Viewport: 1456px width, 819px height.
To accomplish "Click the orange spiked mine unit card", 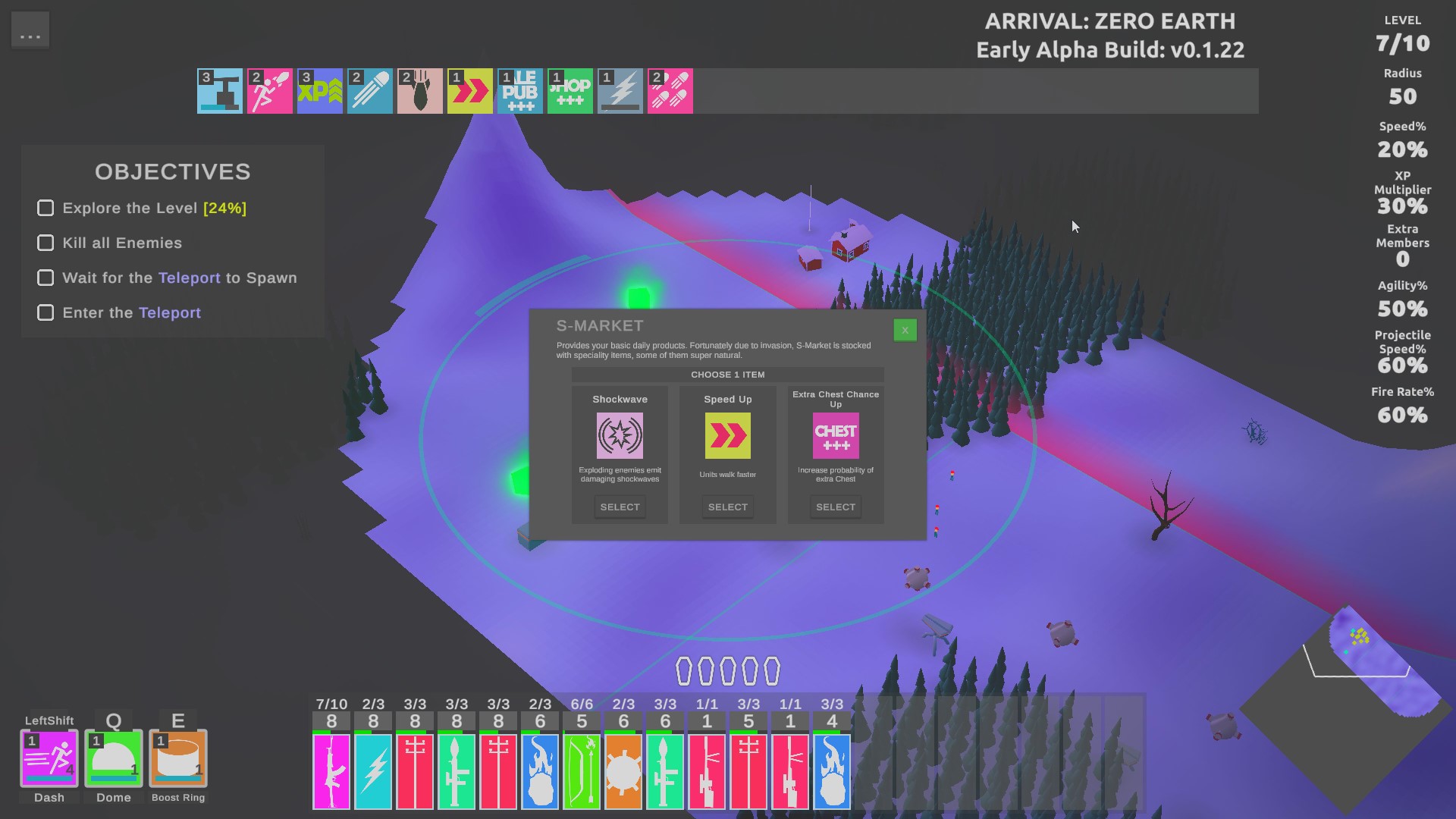I will (x=623, y=770).
